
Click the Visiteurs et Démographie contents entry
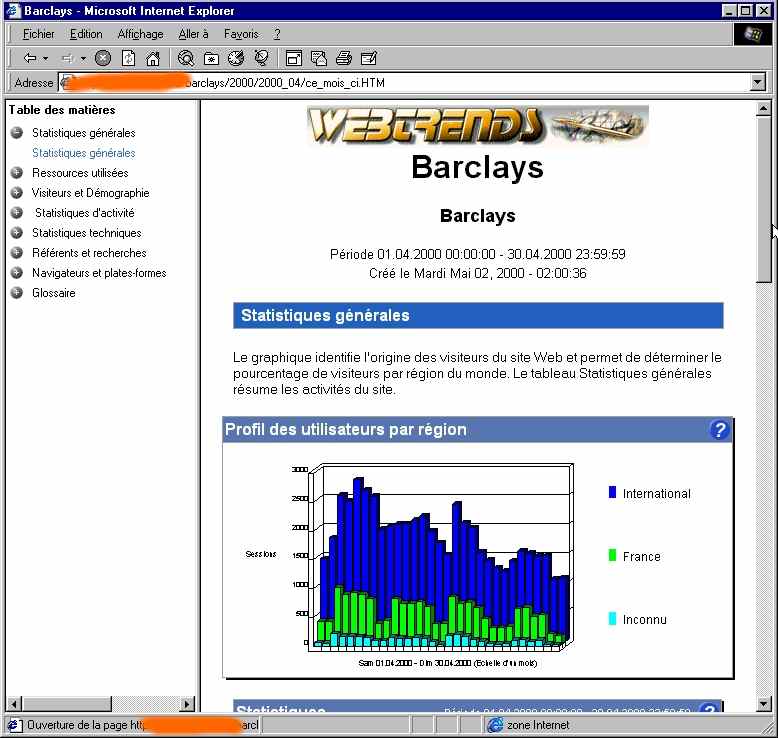(90, 193)
